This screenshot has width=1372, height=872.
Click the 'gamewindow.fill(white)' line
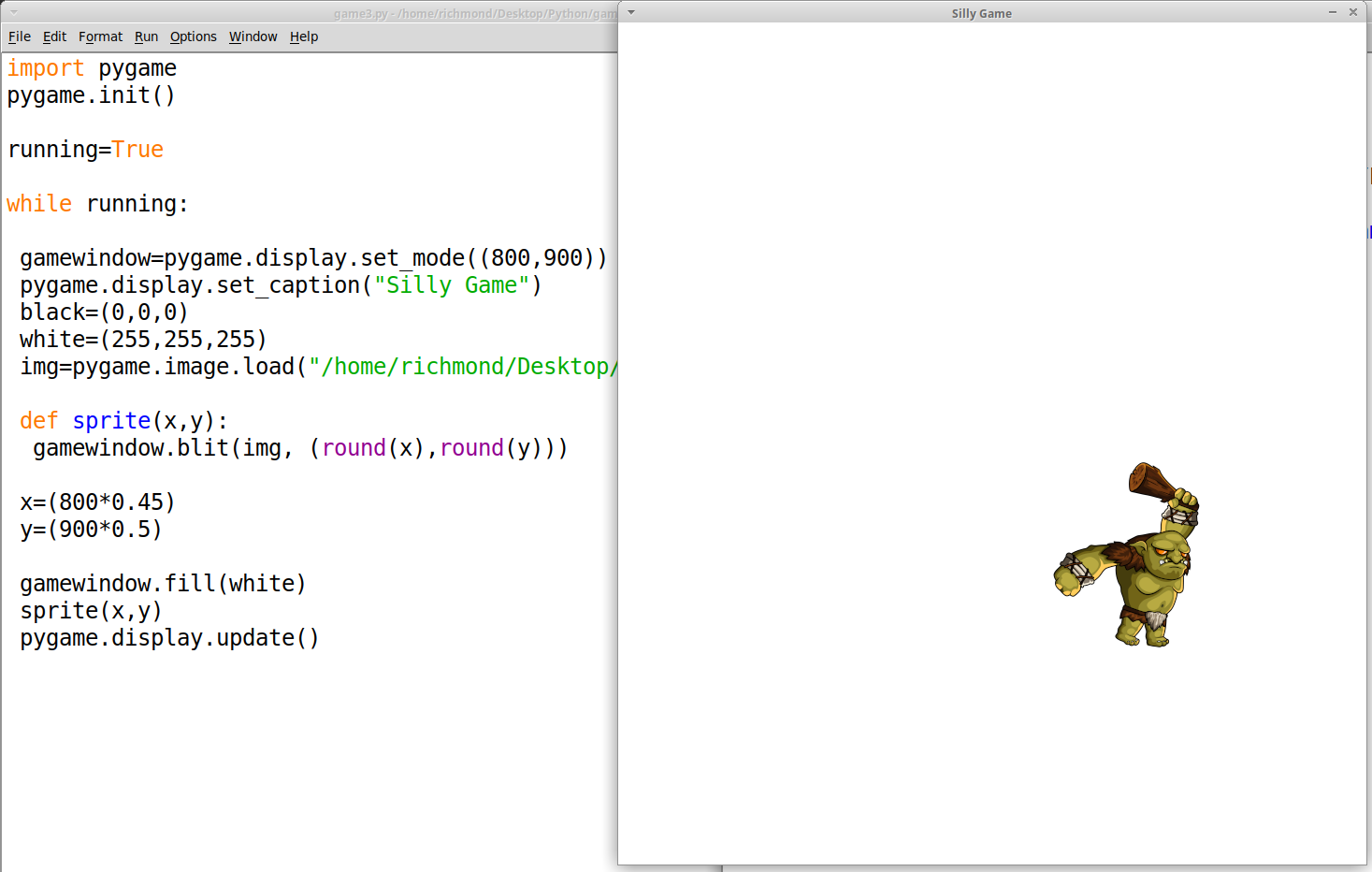click(163, 584)
